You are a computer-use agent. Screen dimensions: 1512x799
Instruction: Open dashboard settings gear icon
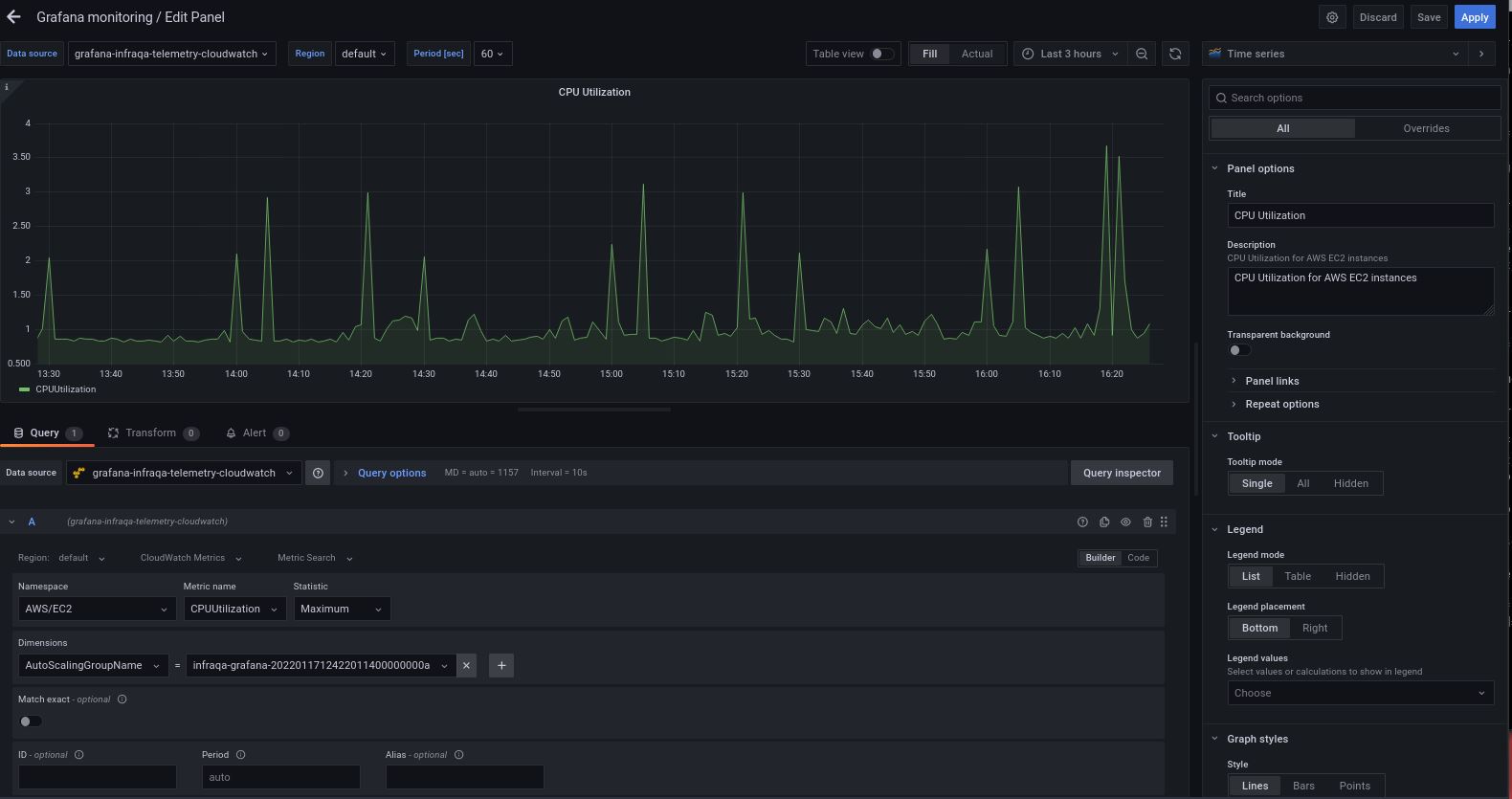coord(1332,17)
